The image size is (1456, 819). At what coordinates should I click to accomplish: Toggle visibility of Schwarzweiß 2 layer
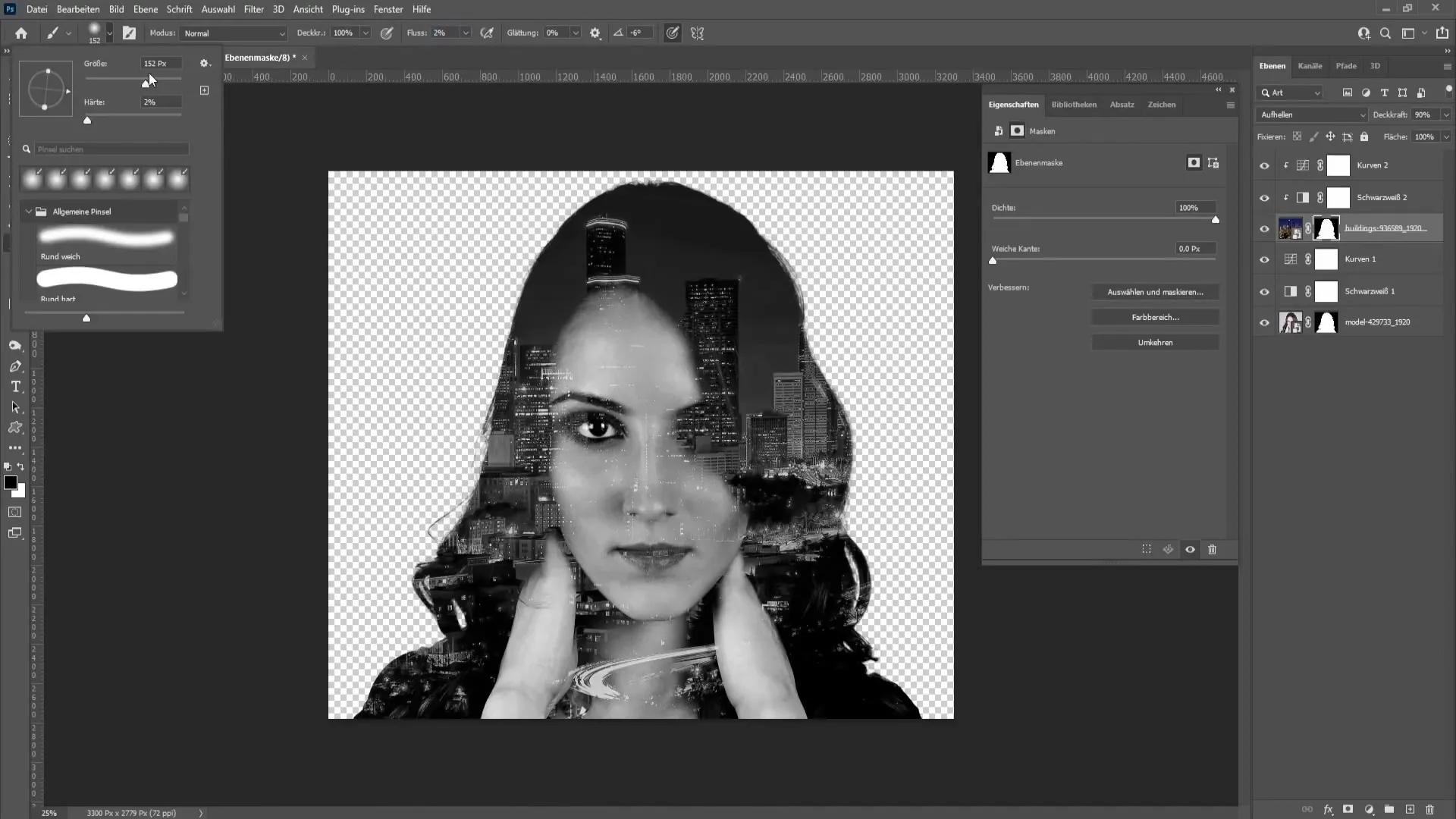1264,197
